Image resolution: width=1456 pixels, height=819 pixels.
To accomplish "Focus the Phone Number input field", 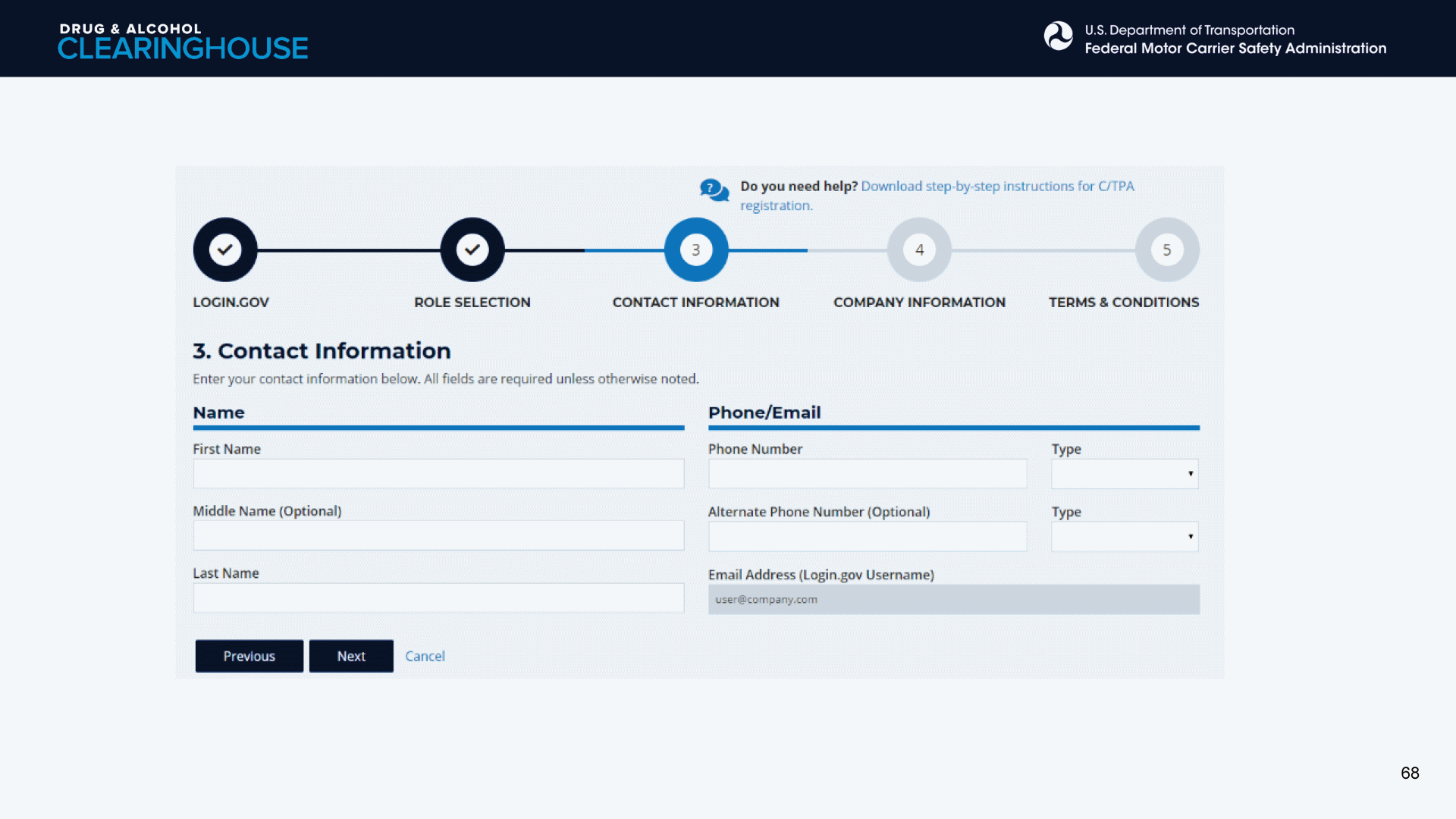I will pos(867,474).
